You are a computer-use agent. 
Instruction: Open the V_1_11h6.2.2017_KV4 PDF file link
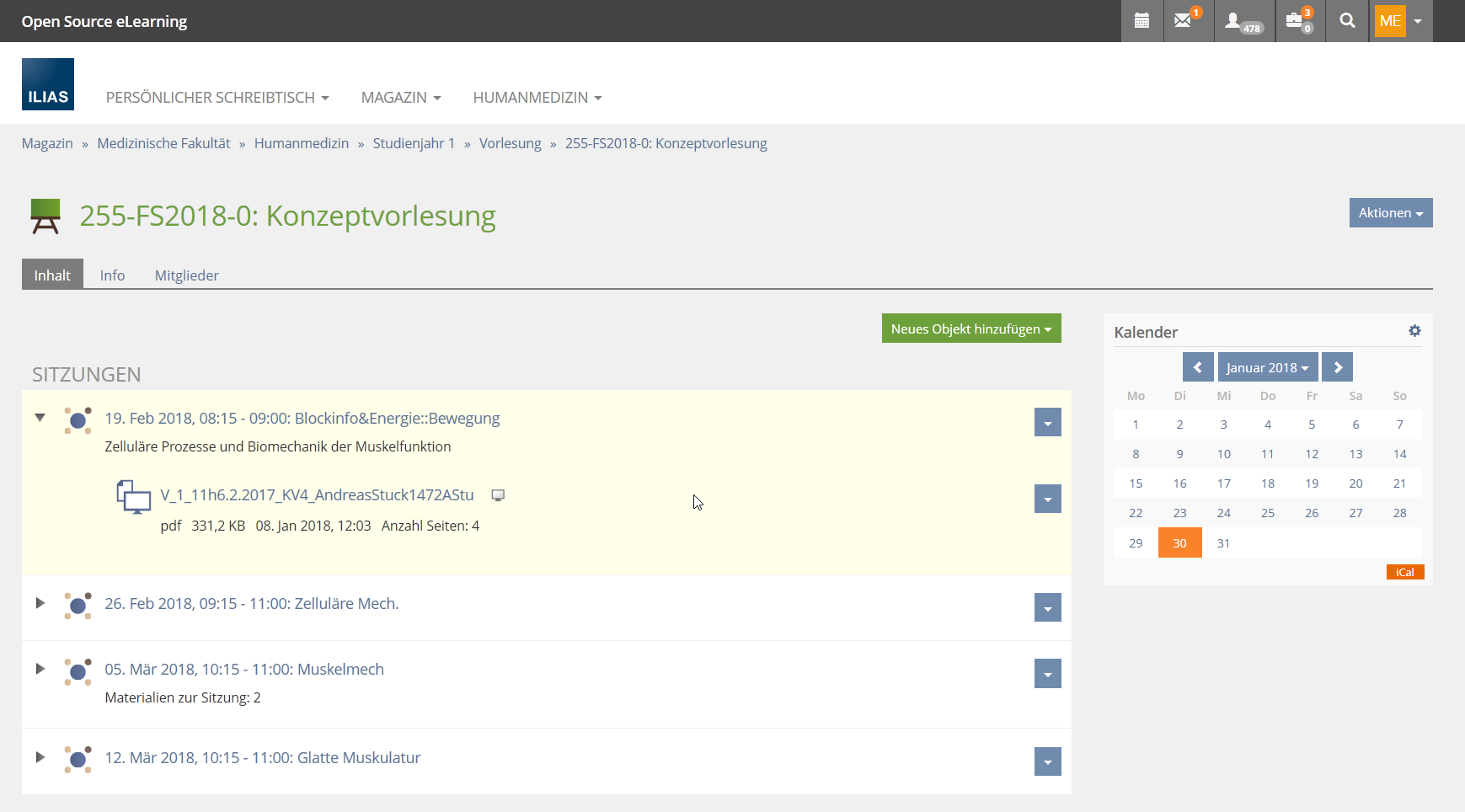click(x=317, y=495)
